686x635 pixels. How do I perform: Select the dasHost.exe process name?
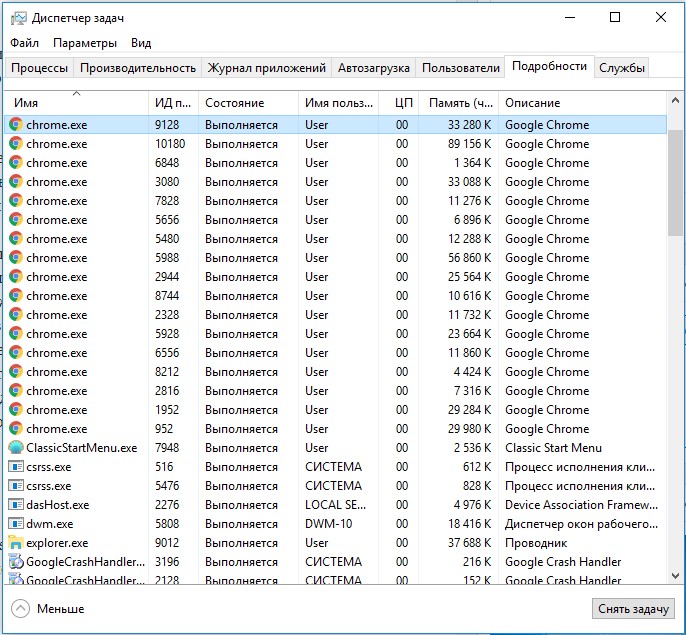pos(57,505)
